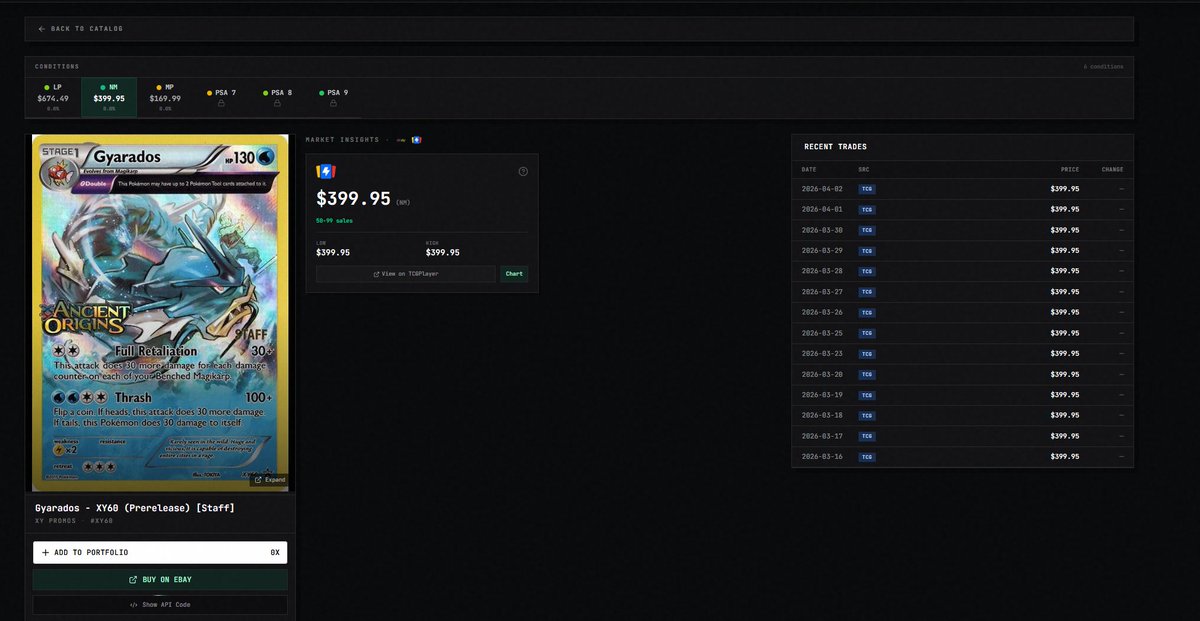Select the locked PSA 8 condition tab

[277, 98]
